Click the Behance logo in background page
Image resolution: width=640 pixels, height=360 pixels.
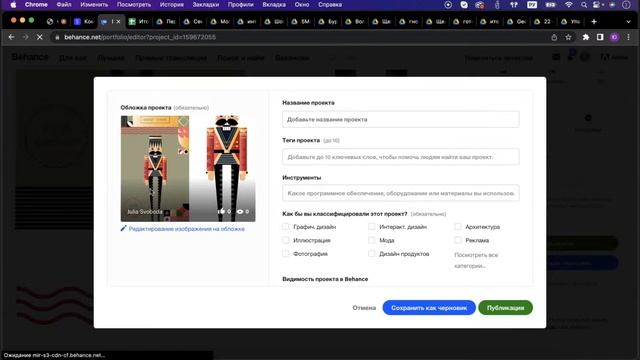30,57
